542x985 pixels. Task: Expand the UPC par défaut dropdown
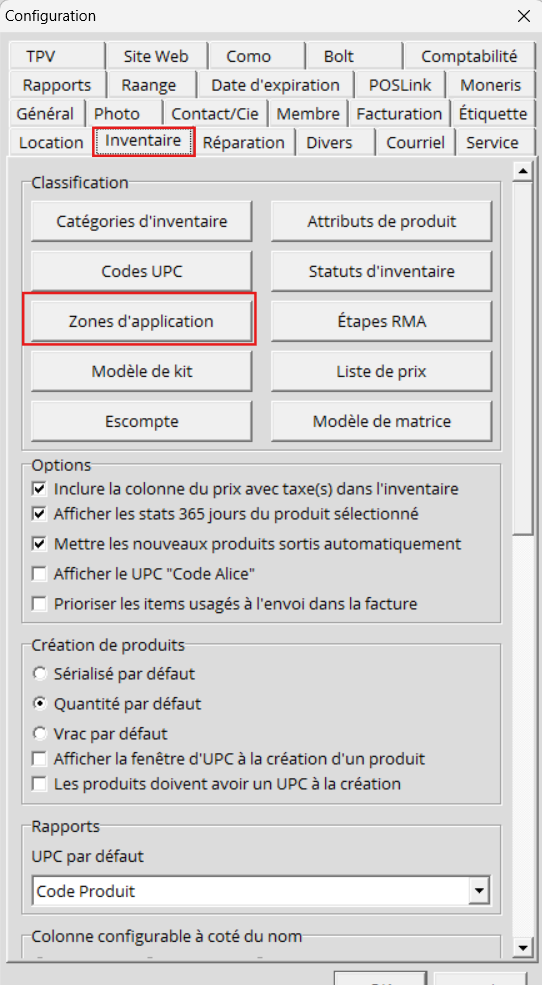pos(480,891)
